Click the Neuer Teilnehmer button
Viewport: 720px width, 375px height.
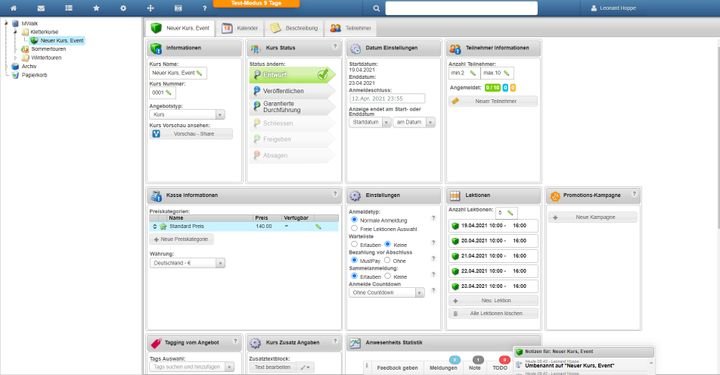(493, 101)
